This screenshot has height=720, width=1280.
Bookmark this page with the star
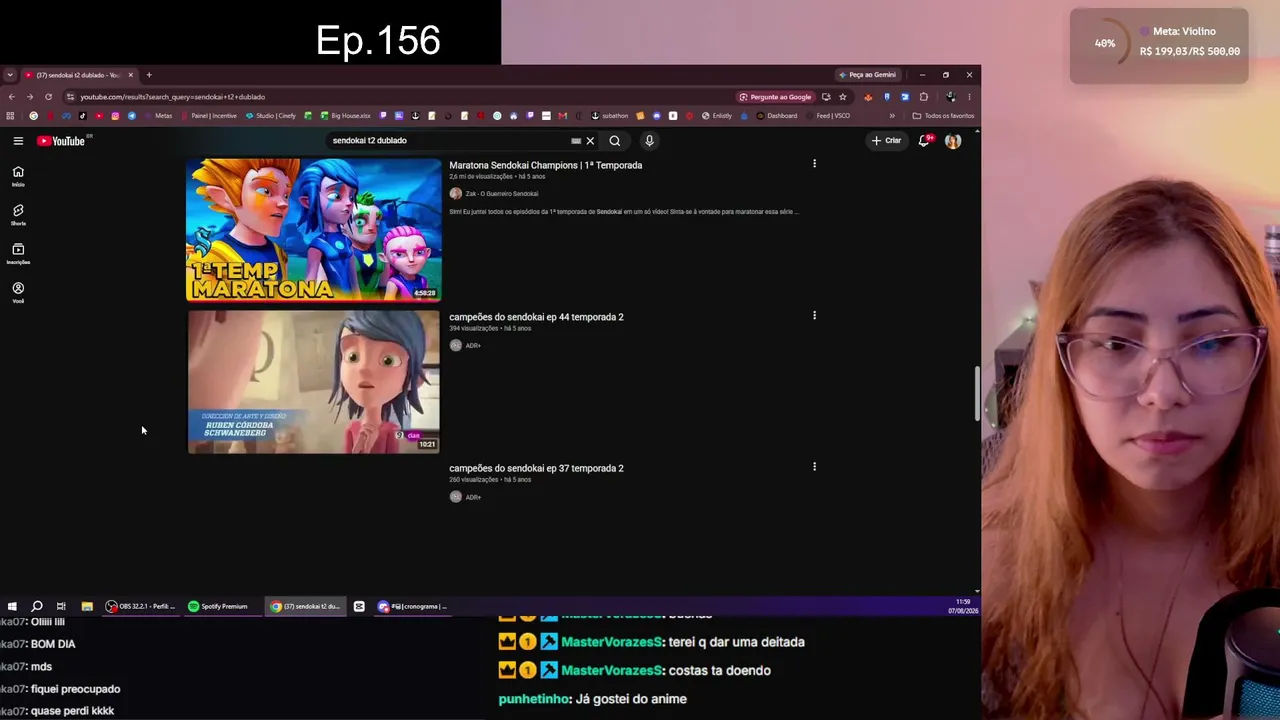(x=843, y=97)
